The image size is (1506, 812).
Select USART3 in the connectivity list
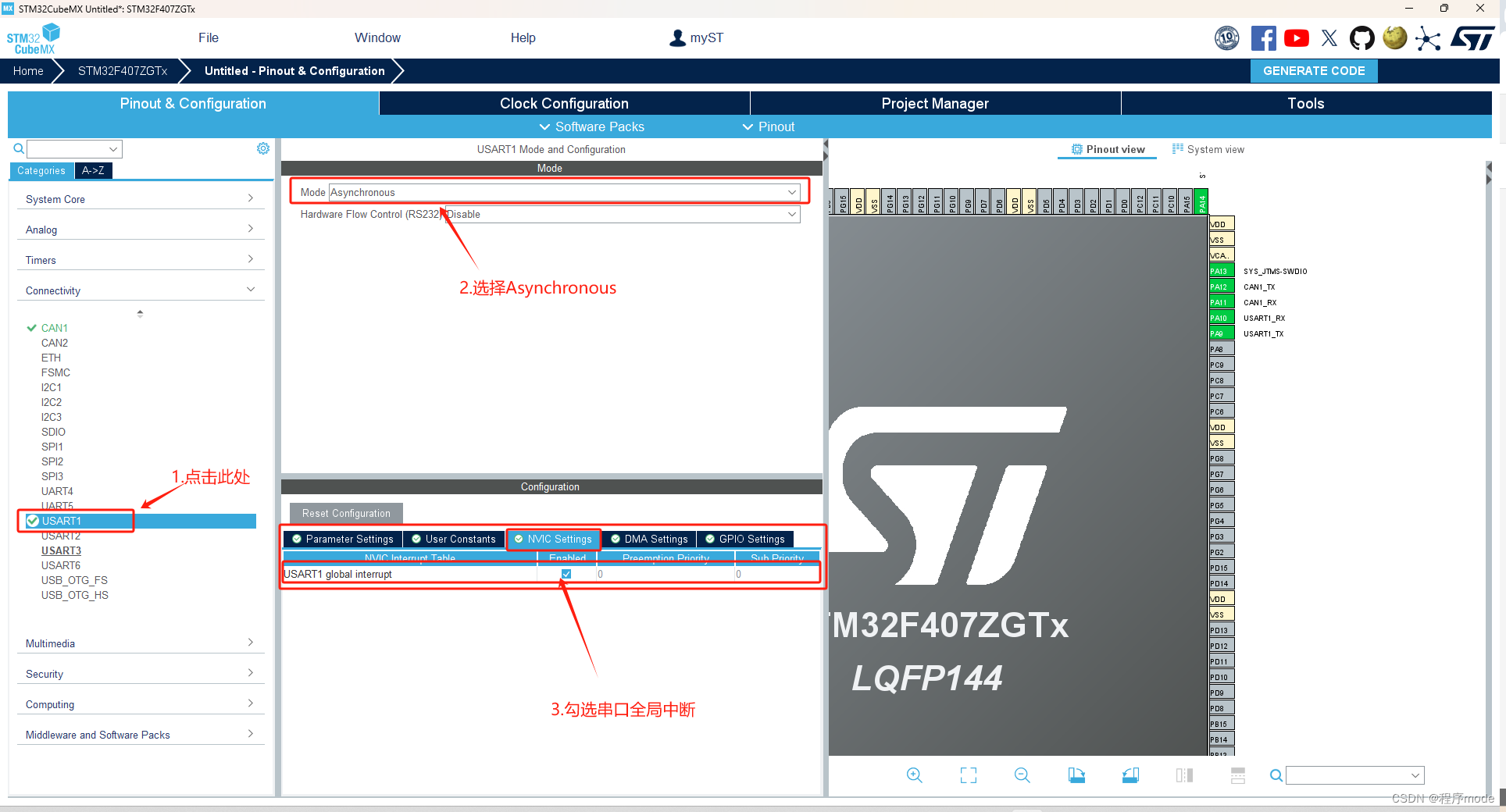pyautogui.click(x=61, y=550)
